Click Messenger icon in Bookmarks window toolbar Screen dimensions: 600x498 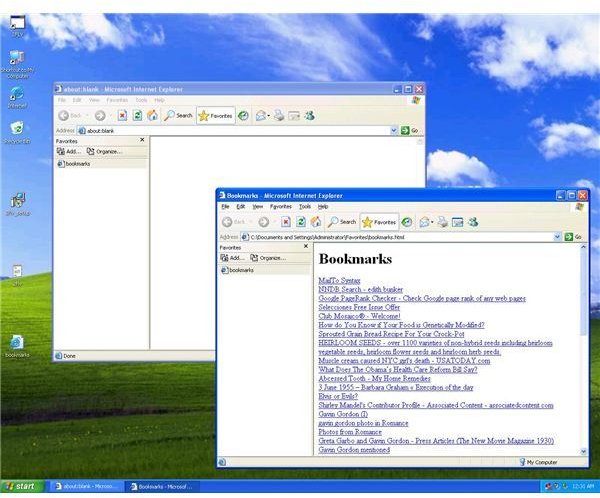[x=473, y=222]
